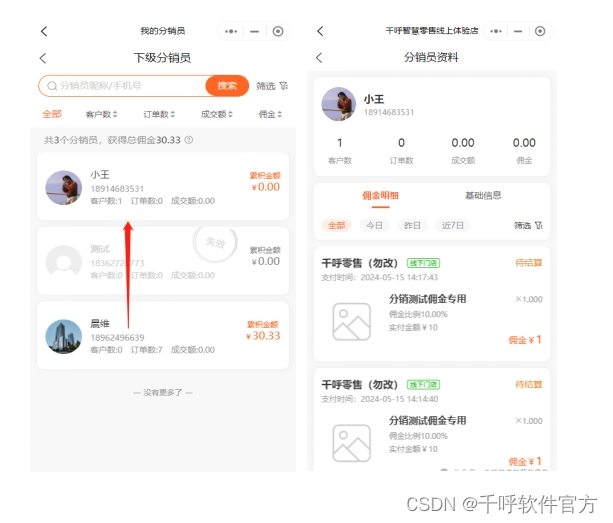Switch to the 佣金明细 tab

[x=380, y=196]
